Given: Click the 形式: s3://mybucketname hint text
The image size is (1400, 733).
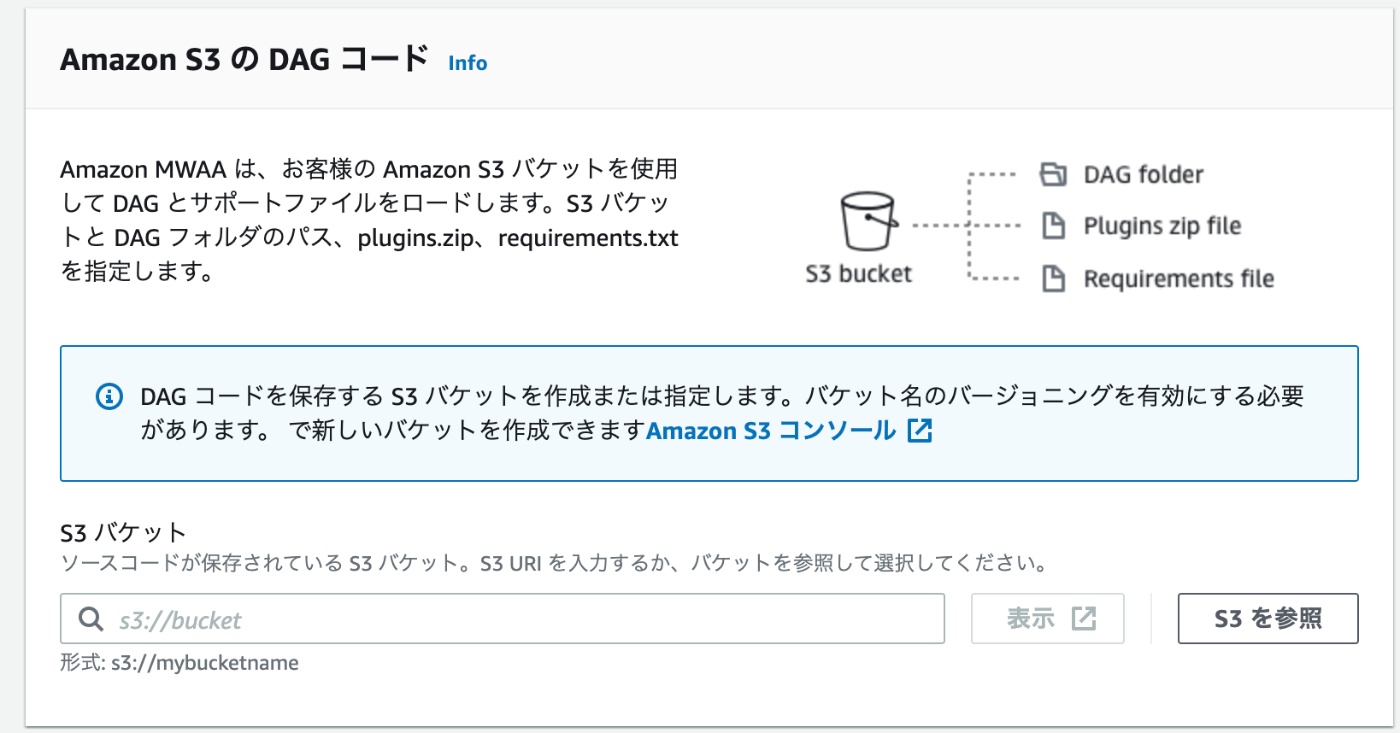Looking at the screenshot, I should [x=180, y=663].
